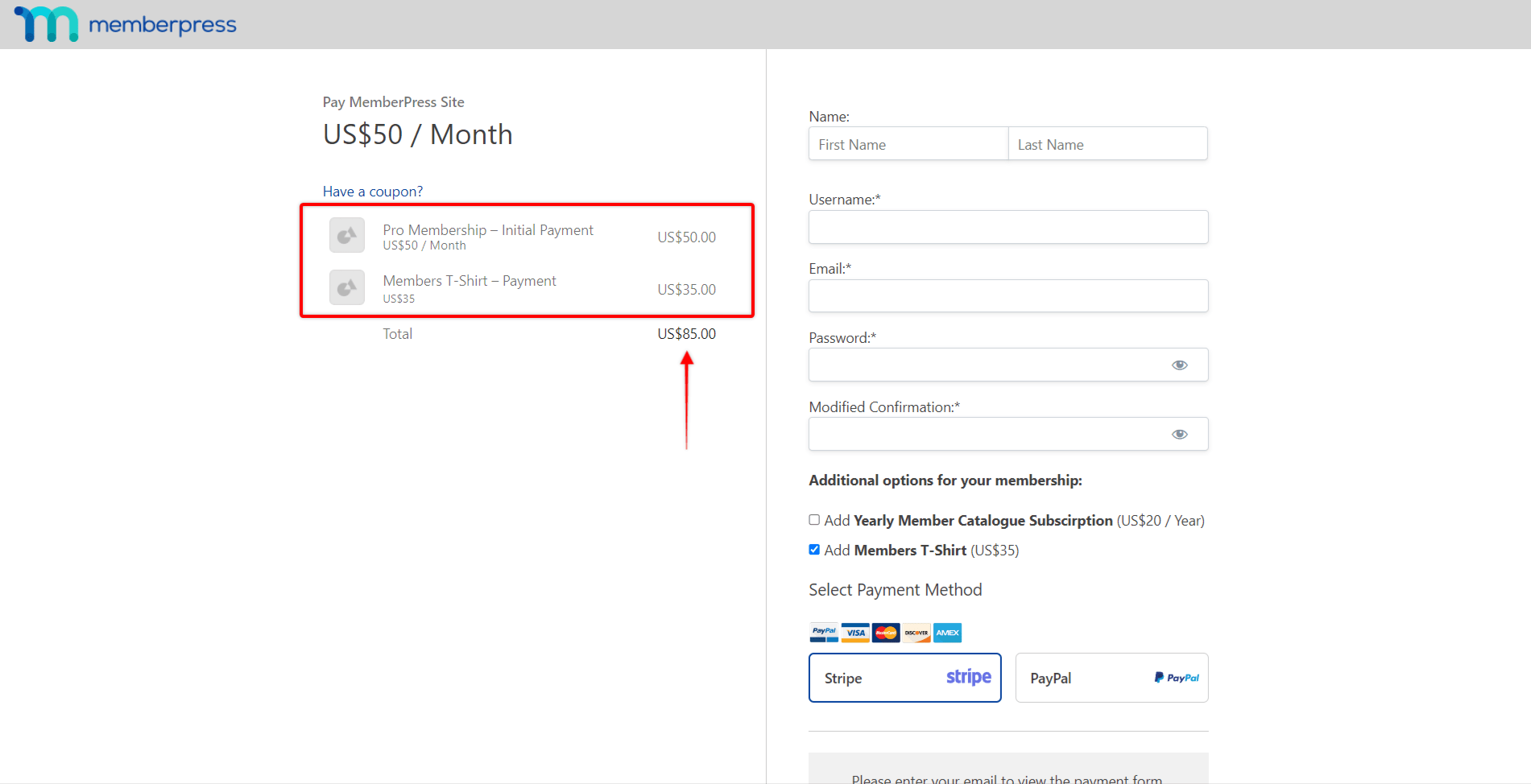This screenshot has height=784, width=1531.
Task: Click the PayPal card icon badge
Action: pyautogui.click(x=824, y=633)
